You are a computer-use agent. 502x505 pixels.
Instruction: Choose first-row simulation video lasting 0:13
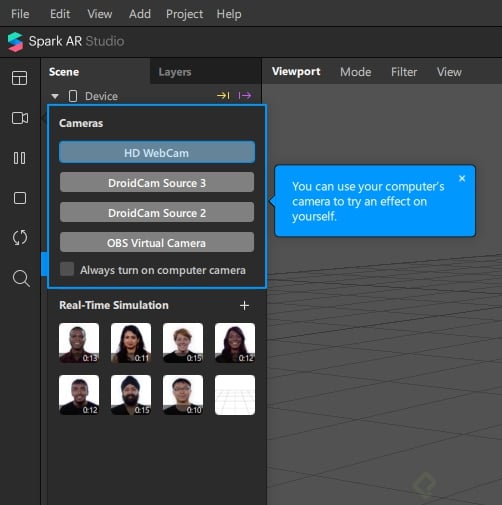click(x=79, y=343)
